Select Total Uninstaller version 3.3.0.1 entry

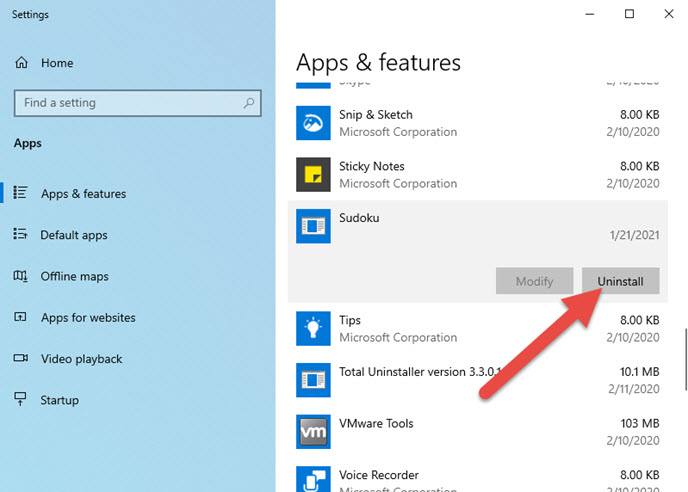tap(420, 372)
